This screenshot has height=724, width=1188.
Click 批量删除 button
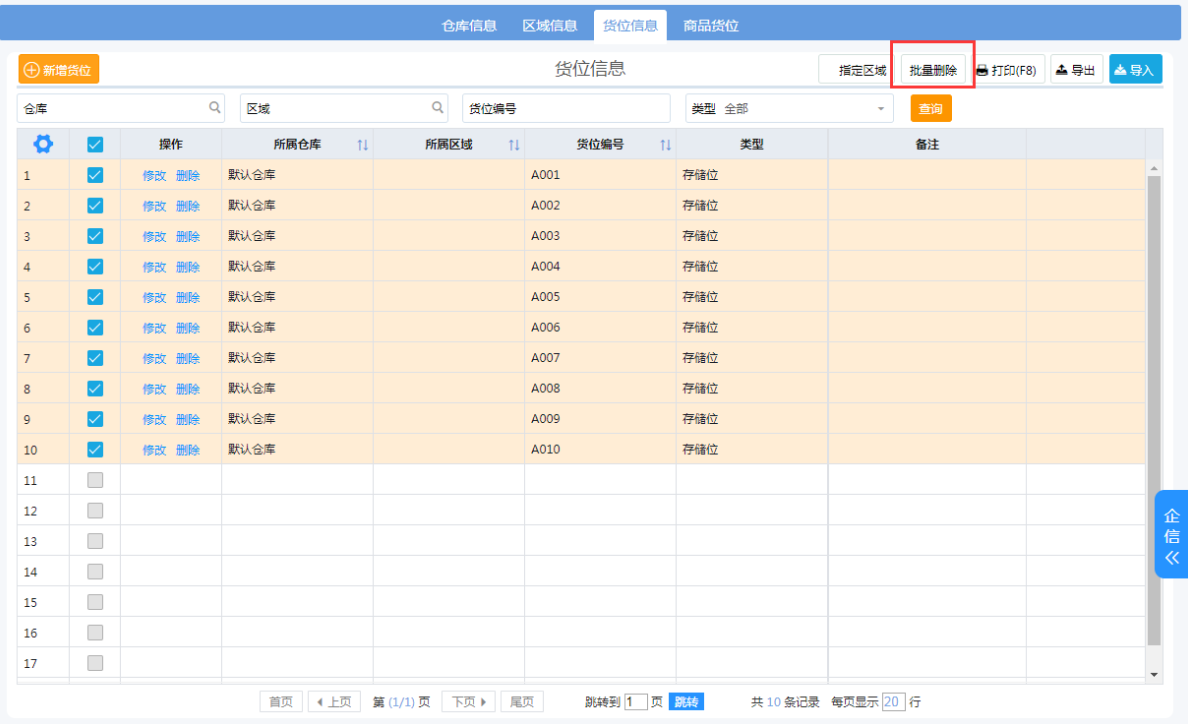[x=932, y=70]
